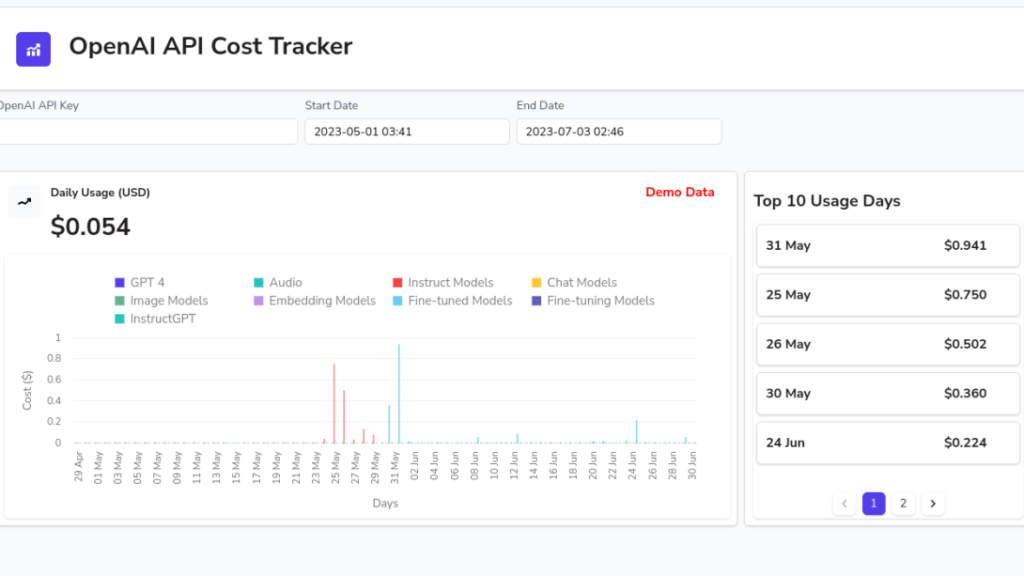Screen dimensions: 1024x576
Task: Switch to page 2 of usage days
Action: (x=903, y=504)
